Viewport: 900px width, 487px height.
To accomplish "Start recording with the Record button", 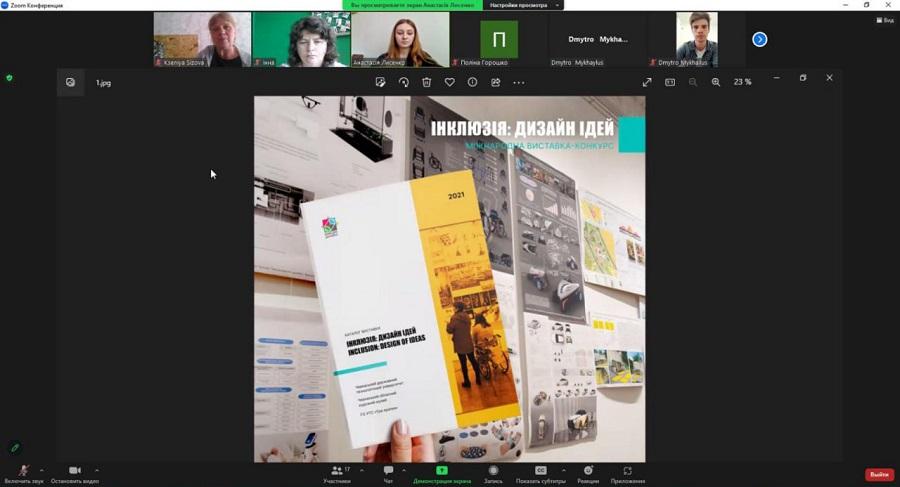I will click(x=493, y=474).
